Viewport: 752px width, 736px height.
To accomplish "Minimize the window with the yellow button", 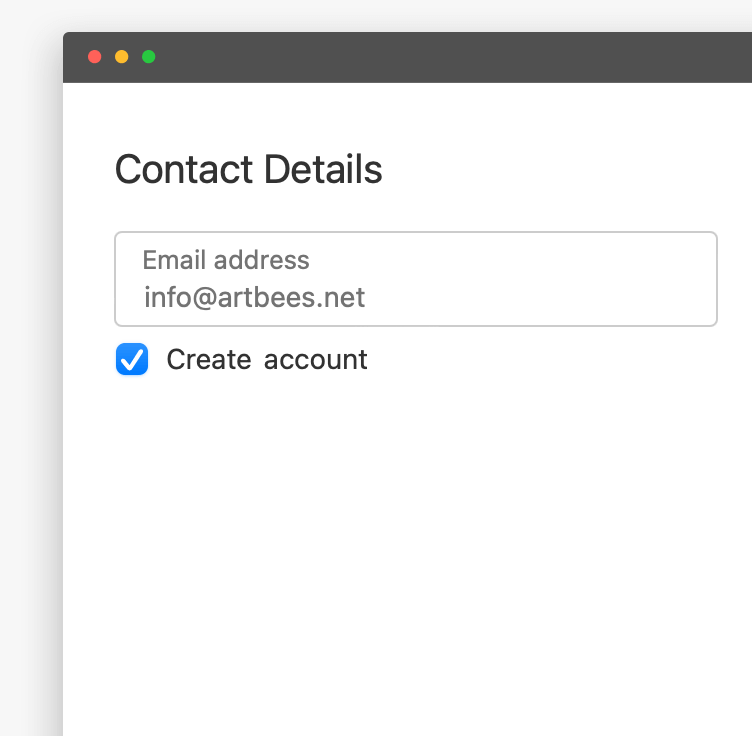I will 122,57.
